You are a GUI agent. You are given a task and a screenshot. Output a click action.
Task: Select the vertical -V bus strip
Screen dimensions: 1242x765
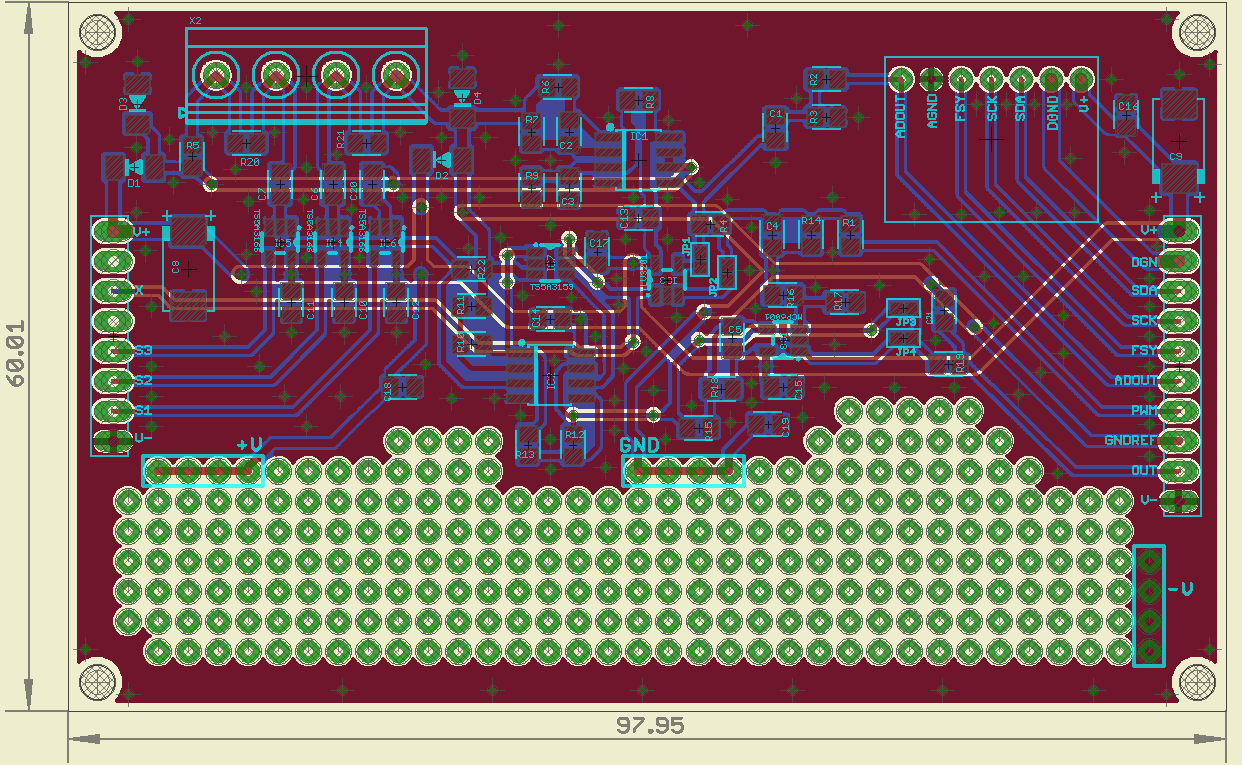point(1149,606)
